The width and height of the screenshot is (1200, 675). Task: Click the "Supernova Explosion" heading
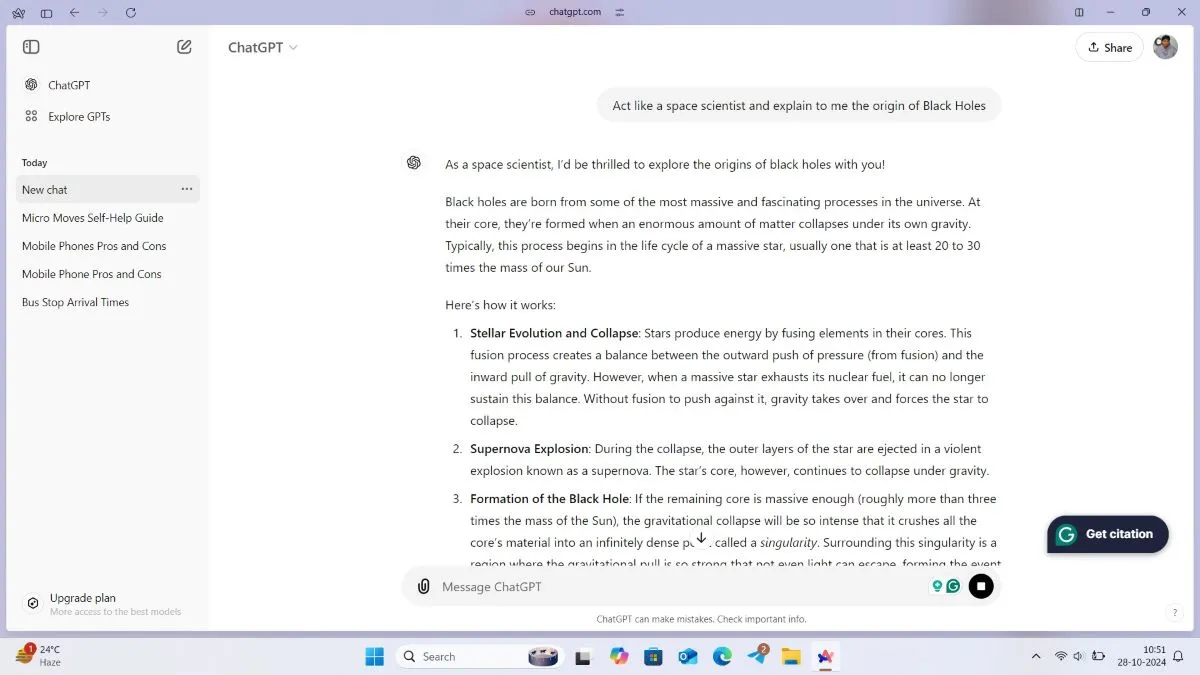coord(530,449)
